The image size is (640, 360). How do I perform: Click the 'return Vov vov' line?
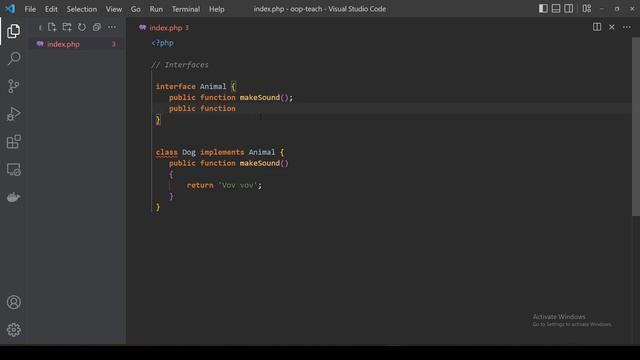pyautogui.click(x=224, y=185)
